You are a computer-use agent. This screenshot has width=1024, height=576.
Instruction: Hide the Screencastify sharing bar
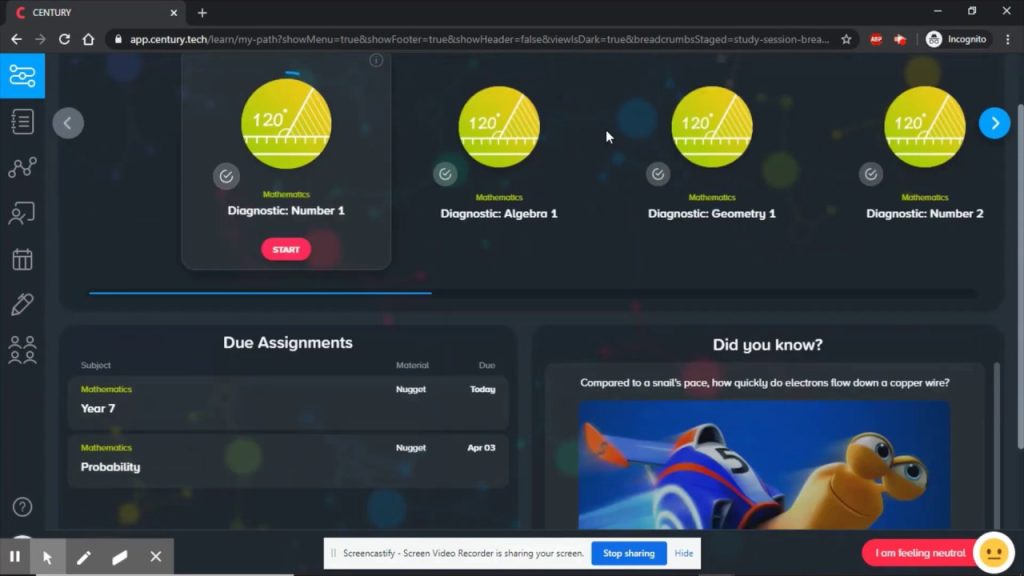(x=684, y=553)
